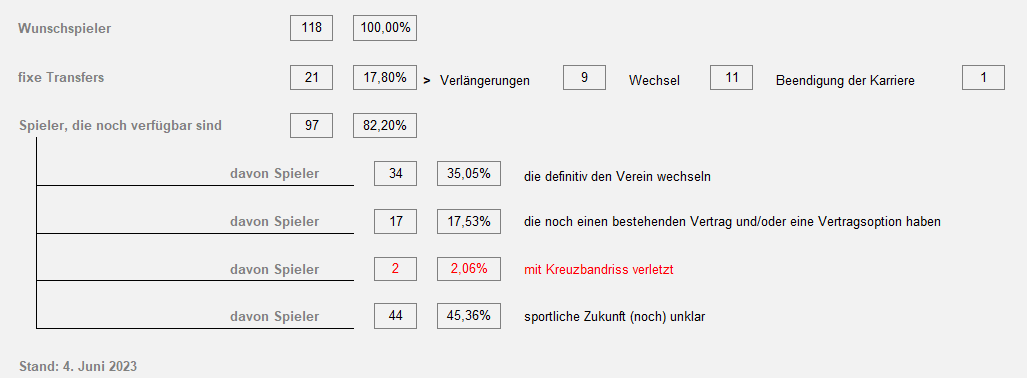Select the red 2,06% percentage box
The width and height of the screenshot is (1027, 381).
click(469, 269)
